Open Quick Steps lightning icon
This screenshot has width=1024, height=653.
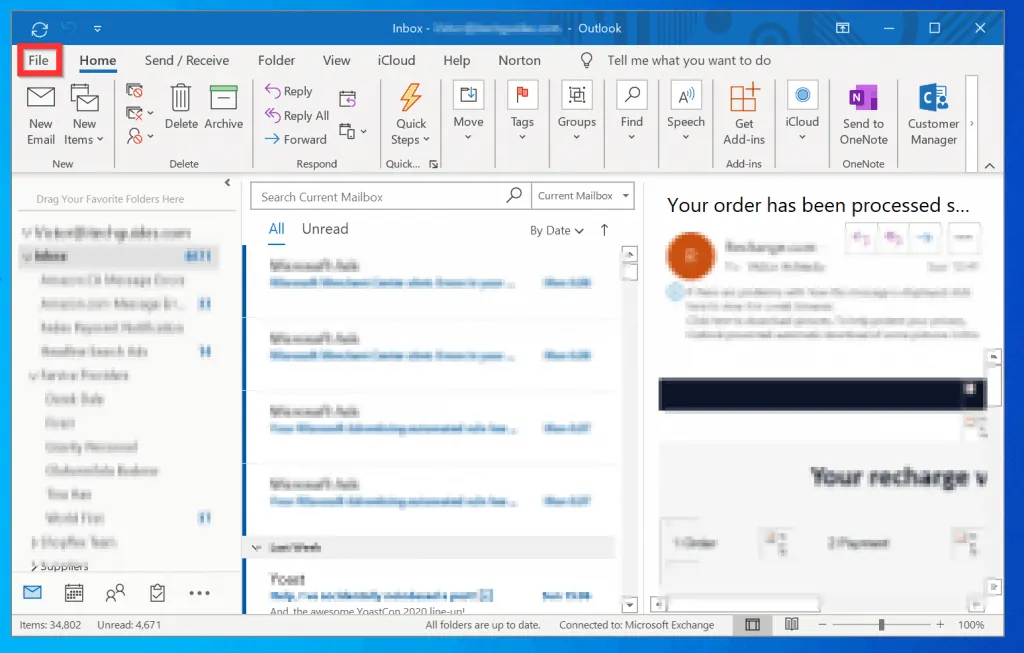click(411, 115)
